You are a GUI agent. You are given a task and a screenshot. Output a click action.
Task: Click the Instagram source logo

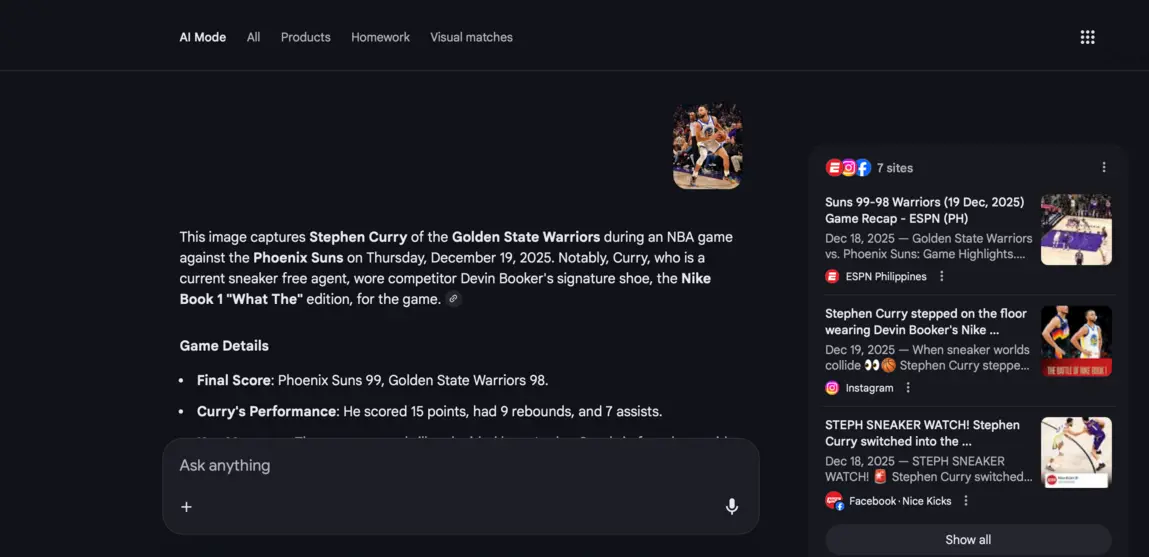(x=832, y=388)
